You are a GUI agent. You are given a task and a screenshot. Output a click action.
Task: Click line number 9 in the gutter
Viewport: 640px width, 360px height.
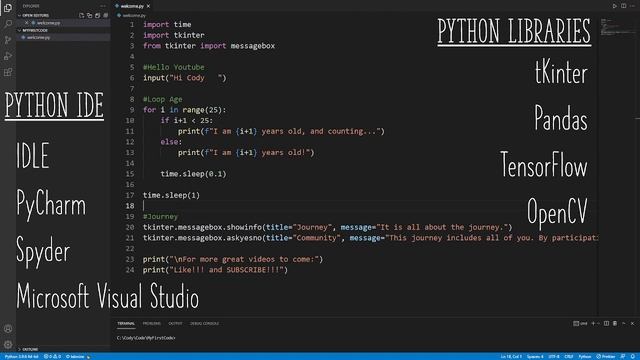(x=131, y=110)
